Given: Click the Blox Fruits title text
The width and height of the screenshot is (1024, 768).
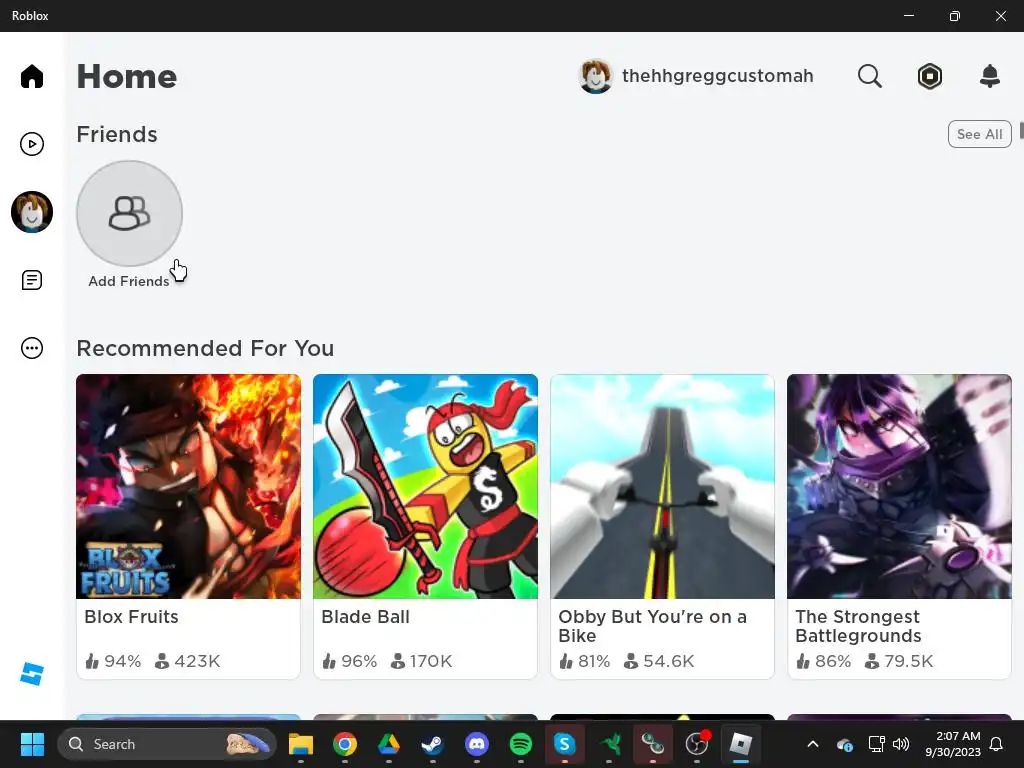Looking at the screenshot, I should [131, 616].
